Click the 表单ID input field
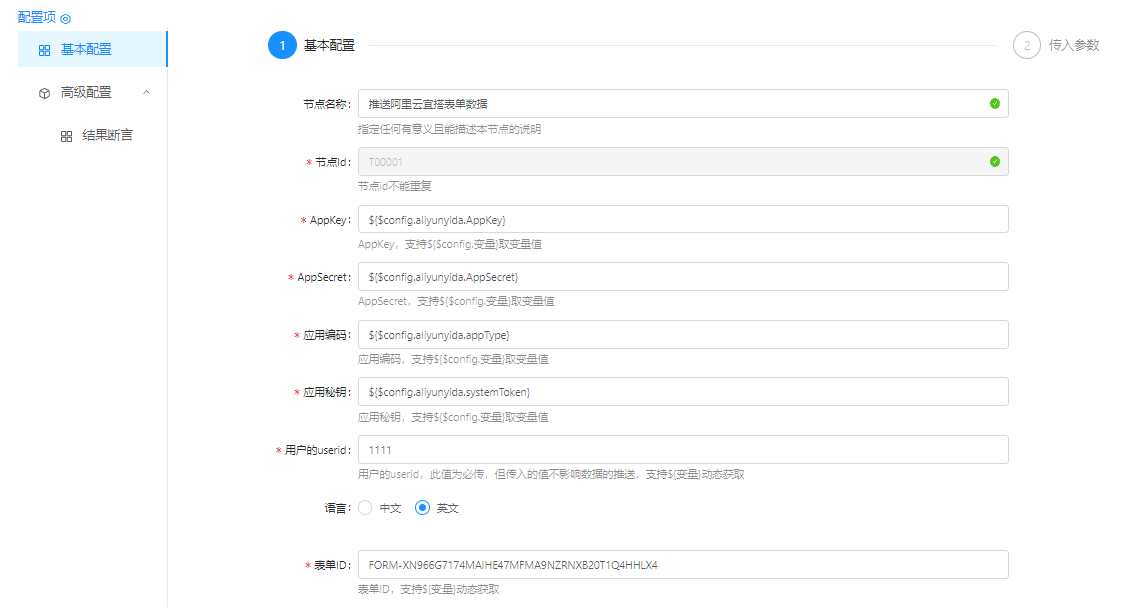 [x=682, y=565]
